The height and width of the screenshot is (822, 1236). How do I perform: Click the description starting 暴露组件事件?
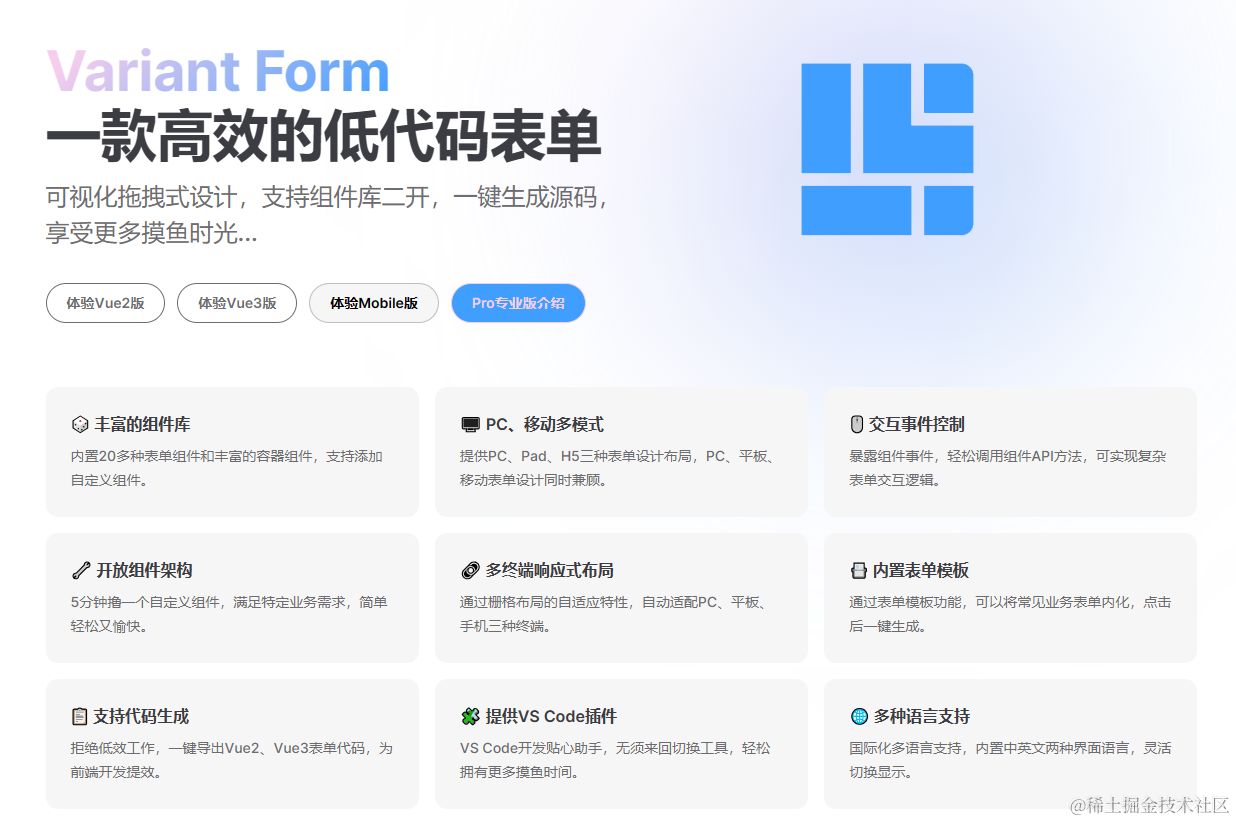[1007, 468]
